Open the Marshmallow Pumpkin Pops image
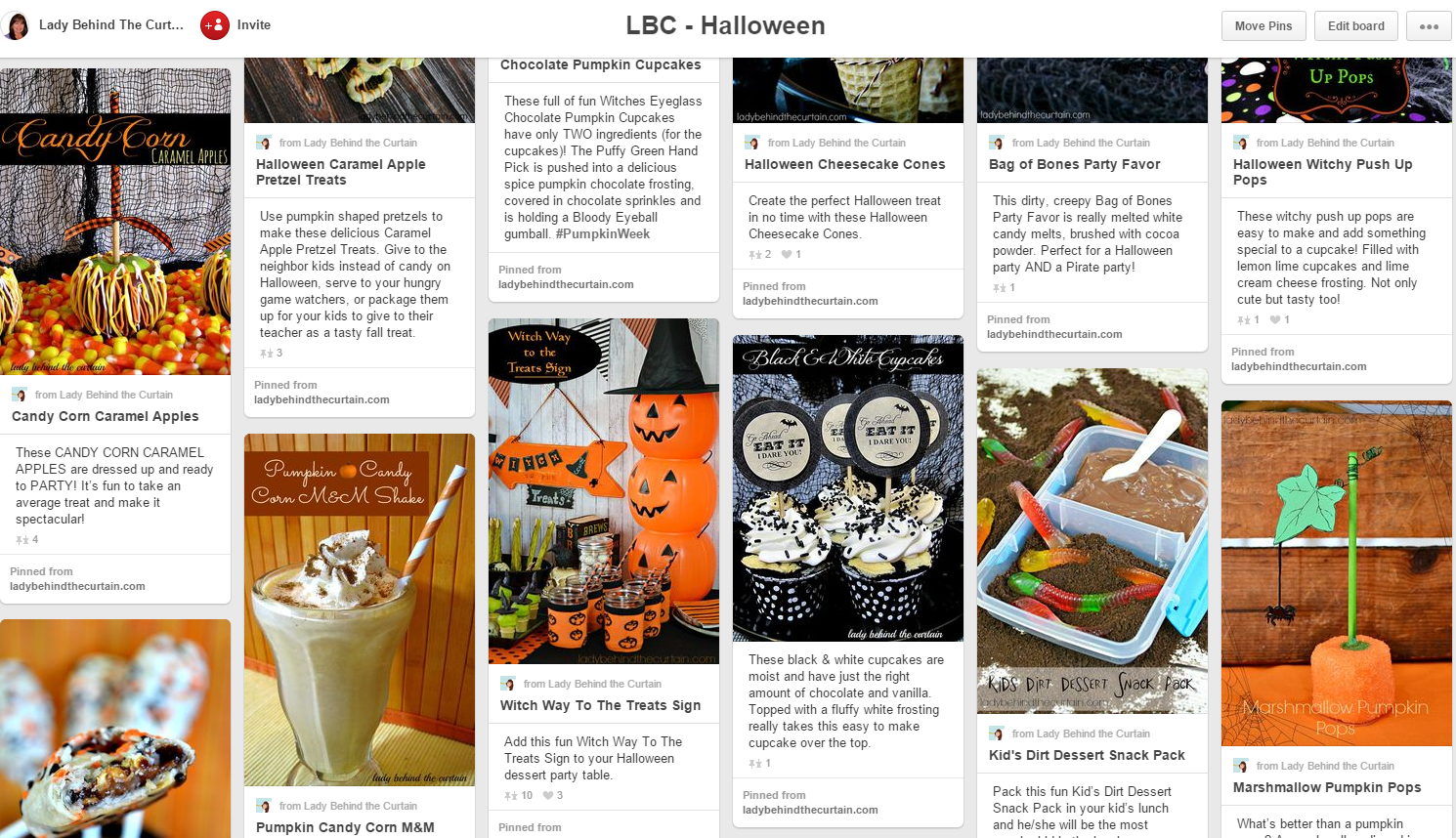 1337,573
